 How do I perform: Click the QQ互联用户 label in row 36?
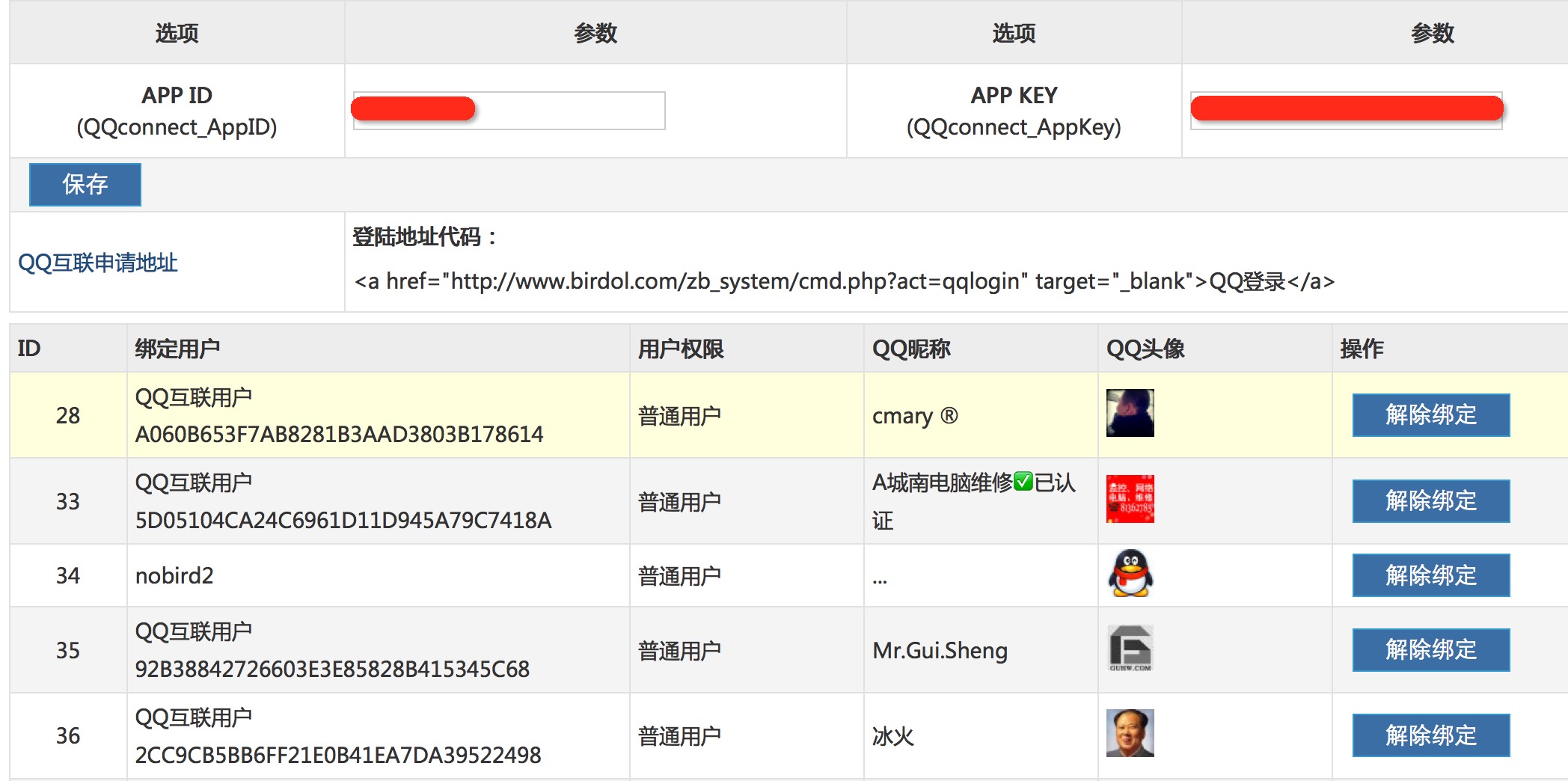193,717
